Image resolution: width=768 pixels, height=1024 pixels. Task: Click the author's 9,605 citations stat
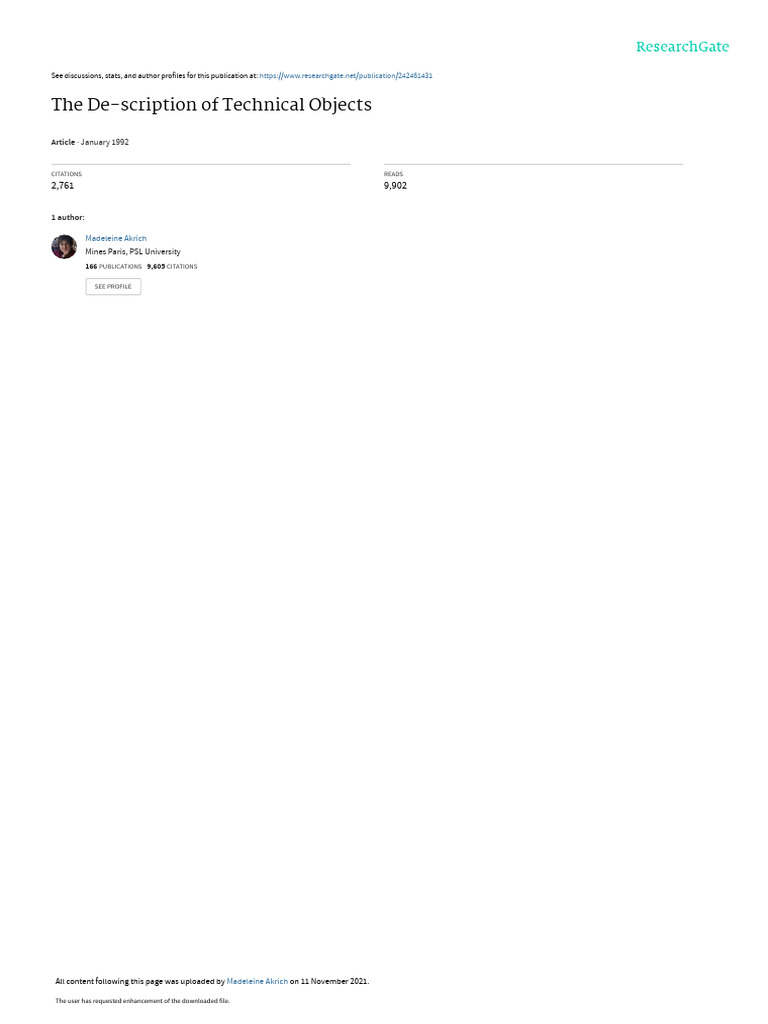[172, 266]
